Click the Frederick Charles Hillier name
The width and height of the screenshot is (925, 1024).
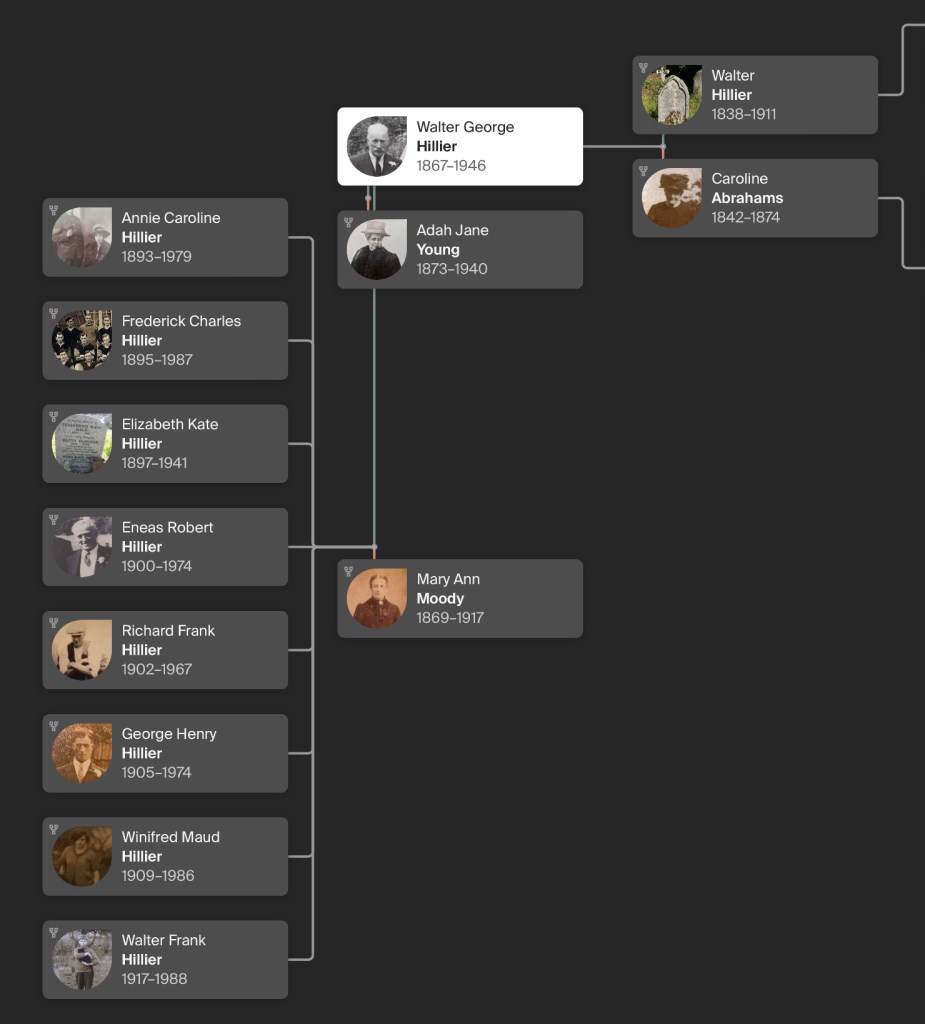tap(181, 330)
